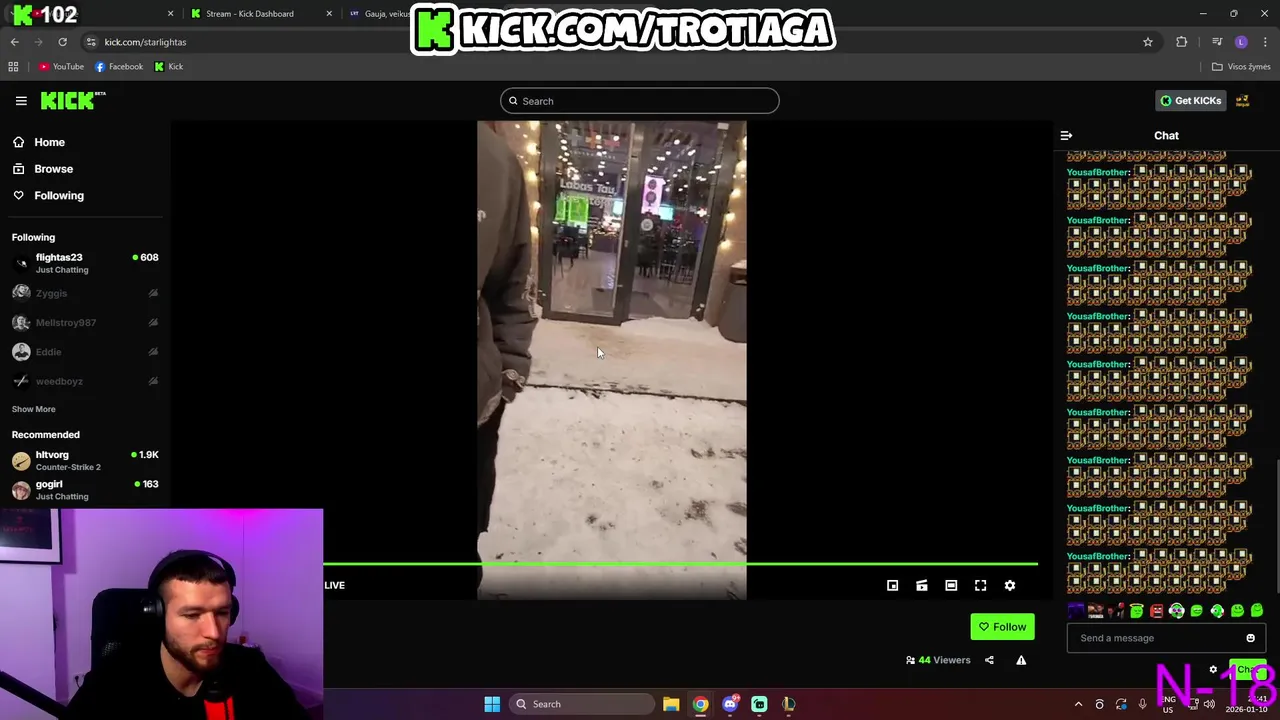The image size is (1280, 720).
Task: Open Chrome profile avatar
Action: click(x=1241, y=42)
